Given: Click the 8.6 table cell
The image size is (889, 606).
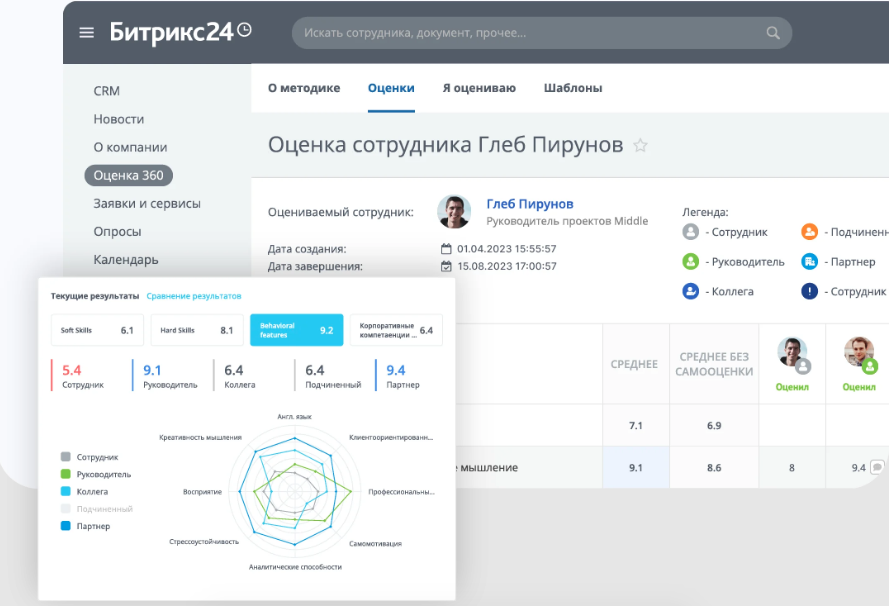Looking at the screenshot, I should 714,468.
